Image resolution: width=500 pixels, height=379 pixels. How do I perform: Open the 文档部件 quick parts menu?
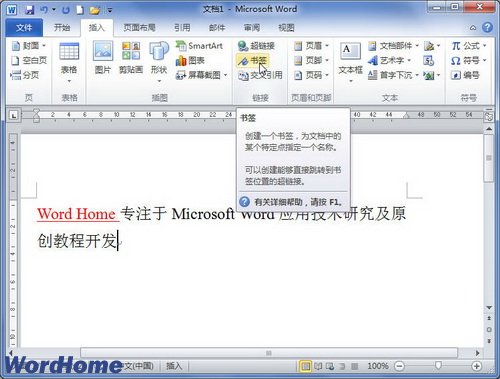click(x=393, y=46)
